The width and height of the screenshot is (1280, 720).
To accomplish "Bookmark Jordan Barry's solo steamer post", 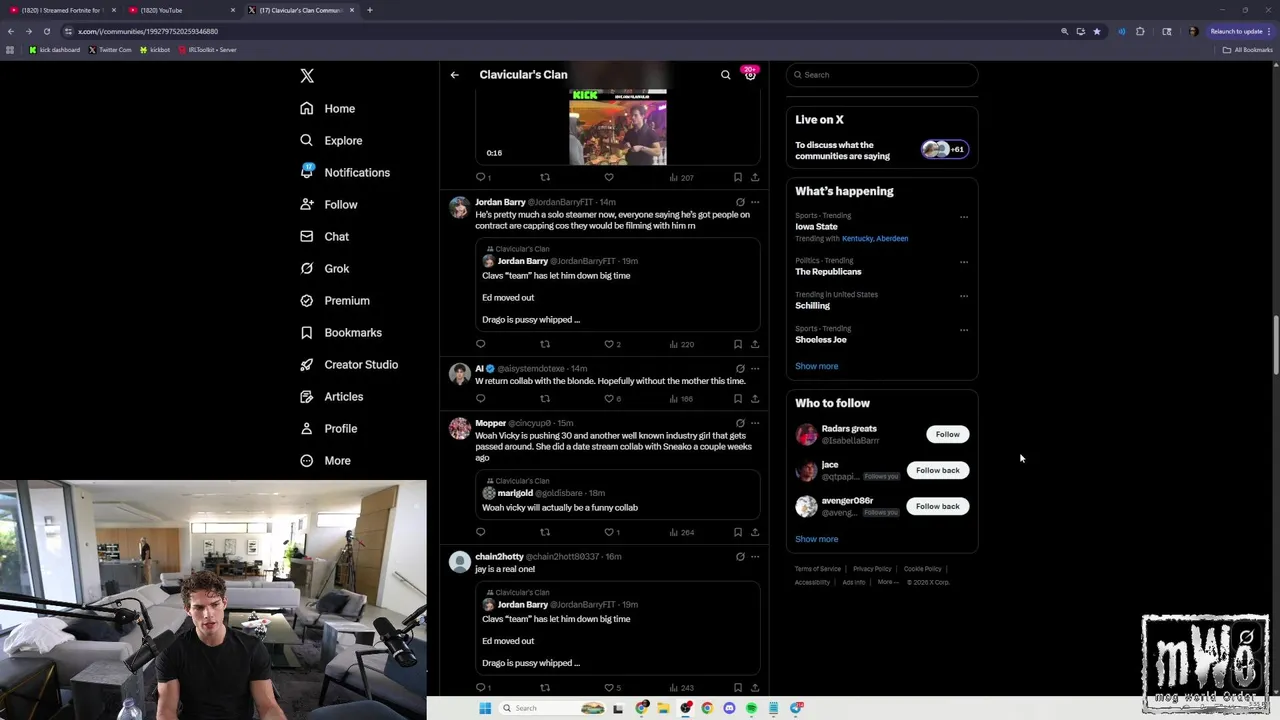I will [738, 344].
